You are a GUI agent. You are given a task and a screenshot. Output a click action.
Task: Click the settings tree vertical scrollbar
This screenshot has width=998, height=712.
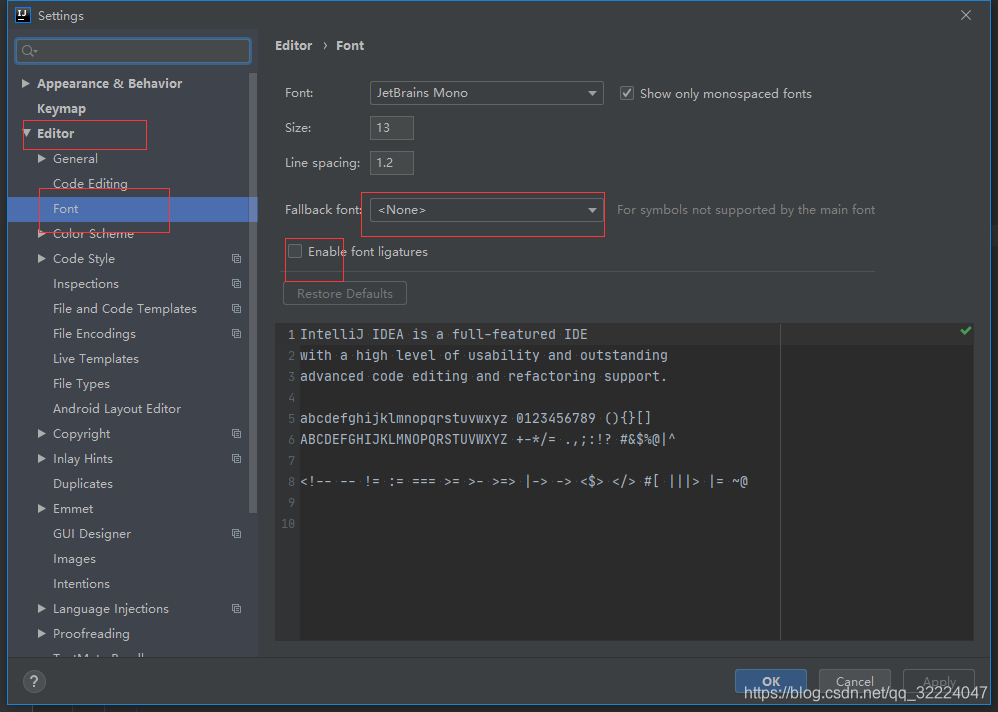point(253,293)
